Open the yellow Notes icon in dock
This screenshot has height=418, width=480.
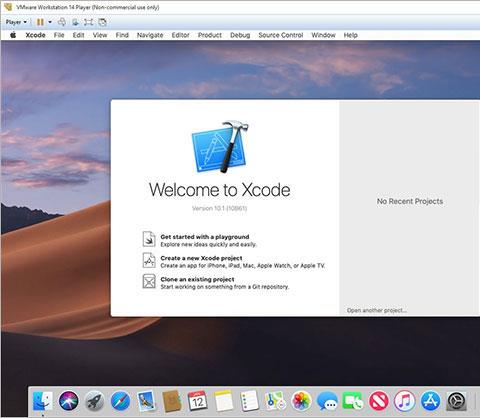tap(224, 401)
